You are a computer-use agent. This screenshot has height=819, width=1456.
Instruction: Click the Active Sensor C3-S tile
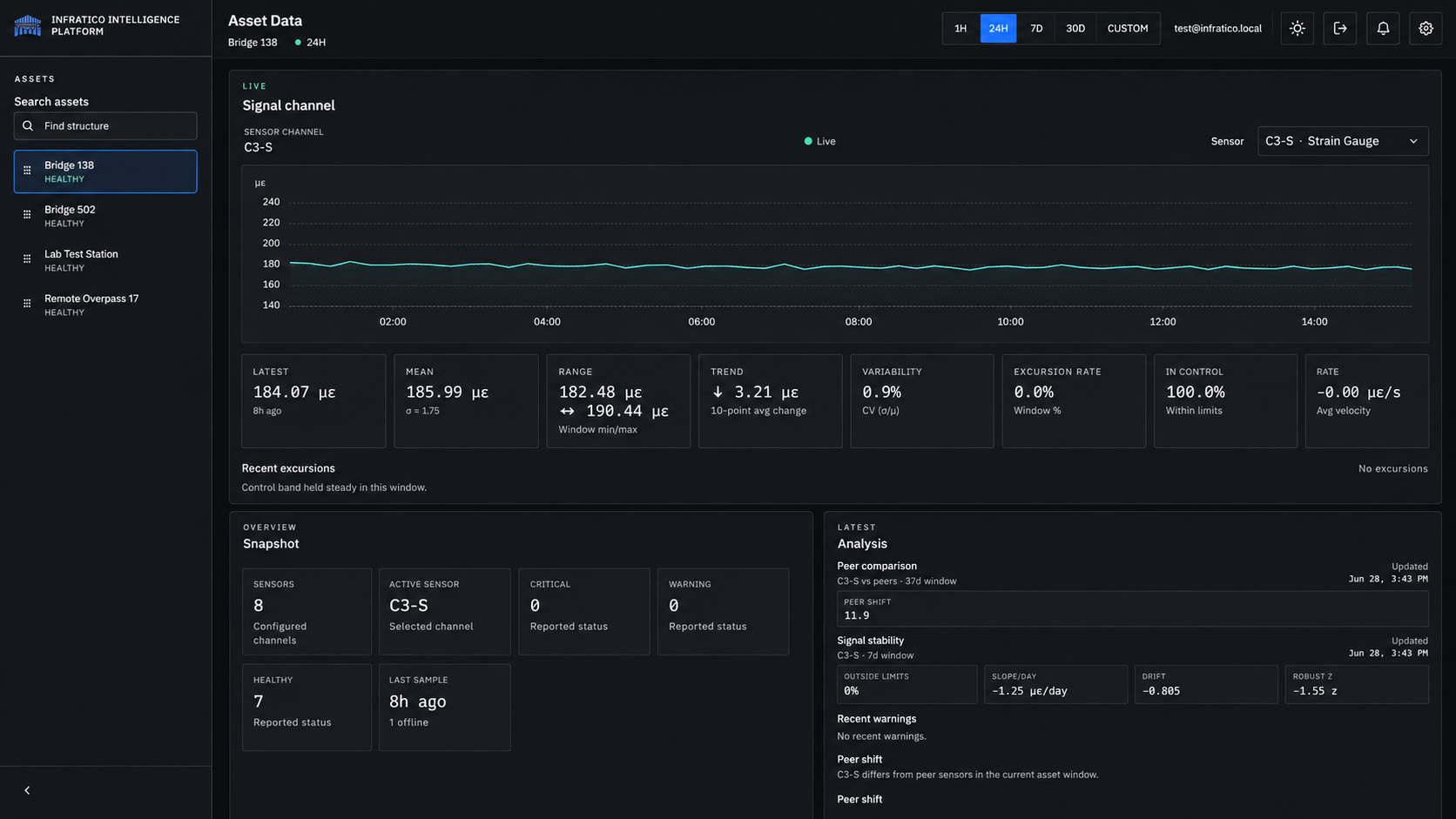click(444, 611)
